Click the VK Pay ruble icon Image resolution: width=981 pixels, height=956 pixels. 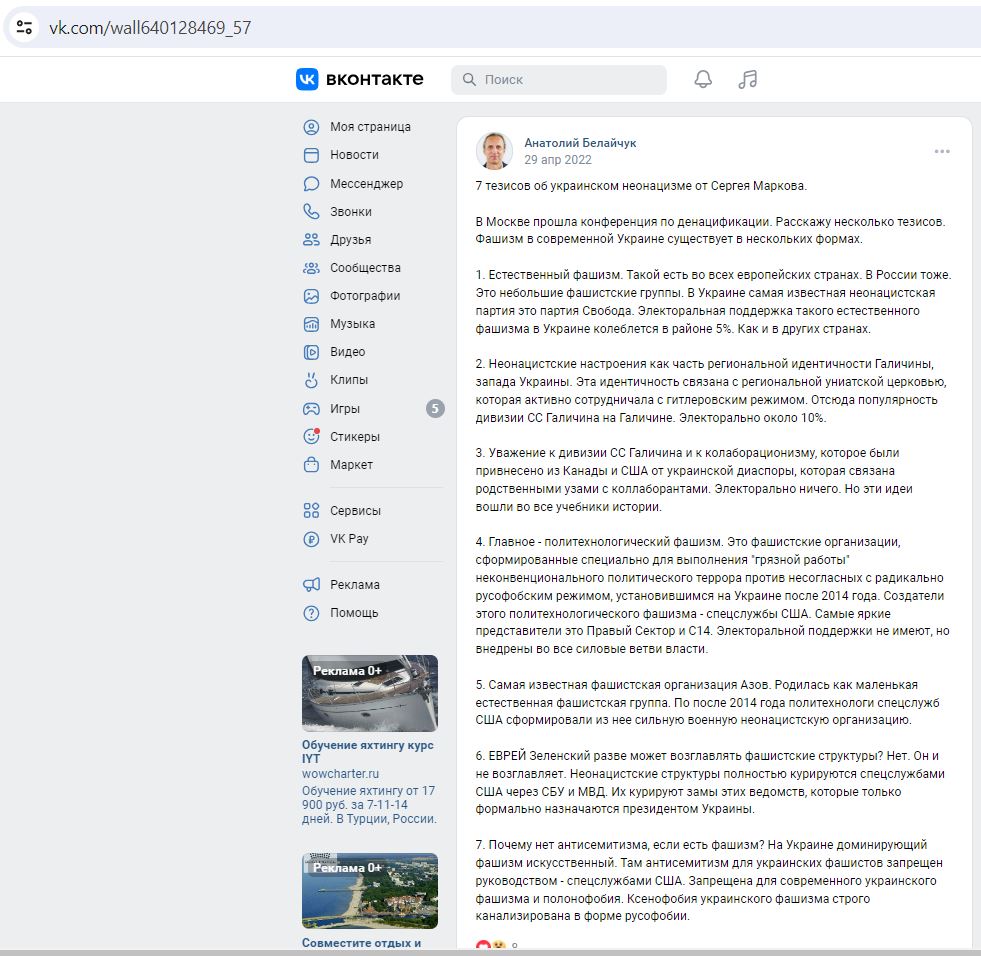(x=311, y=539)
